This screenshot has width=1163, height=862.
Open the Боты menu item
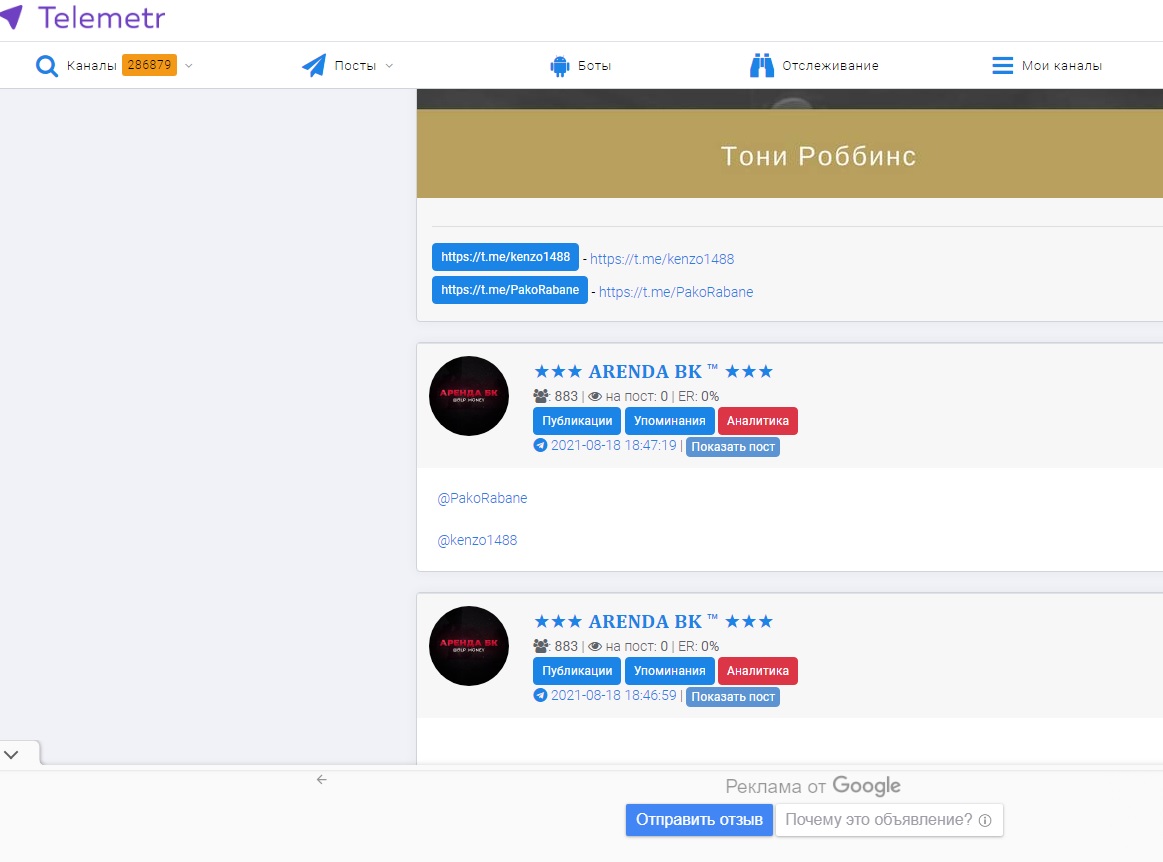coord(594,65)
